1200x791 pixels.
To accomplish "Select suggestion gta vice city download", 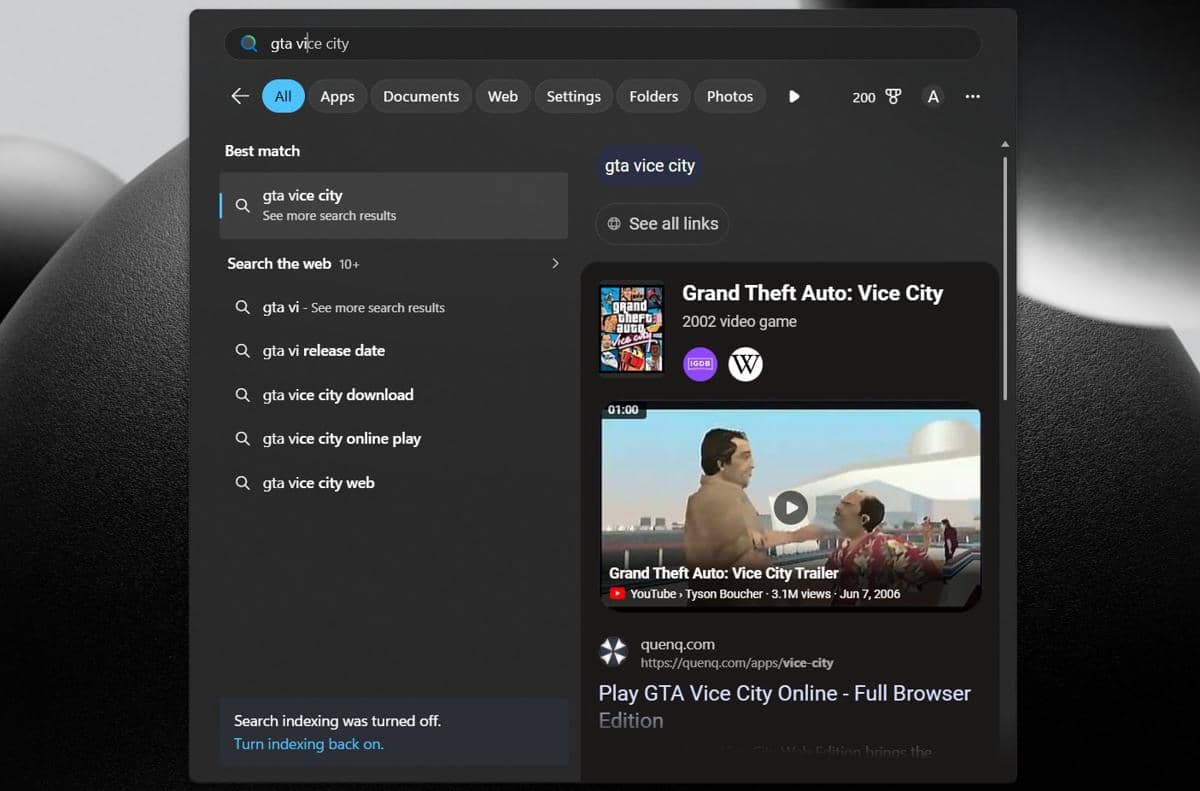I will point(394,395).
